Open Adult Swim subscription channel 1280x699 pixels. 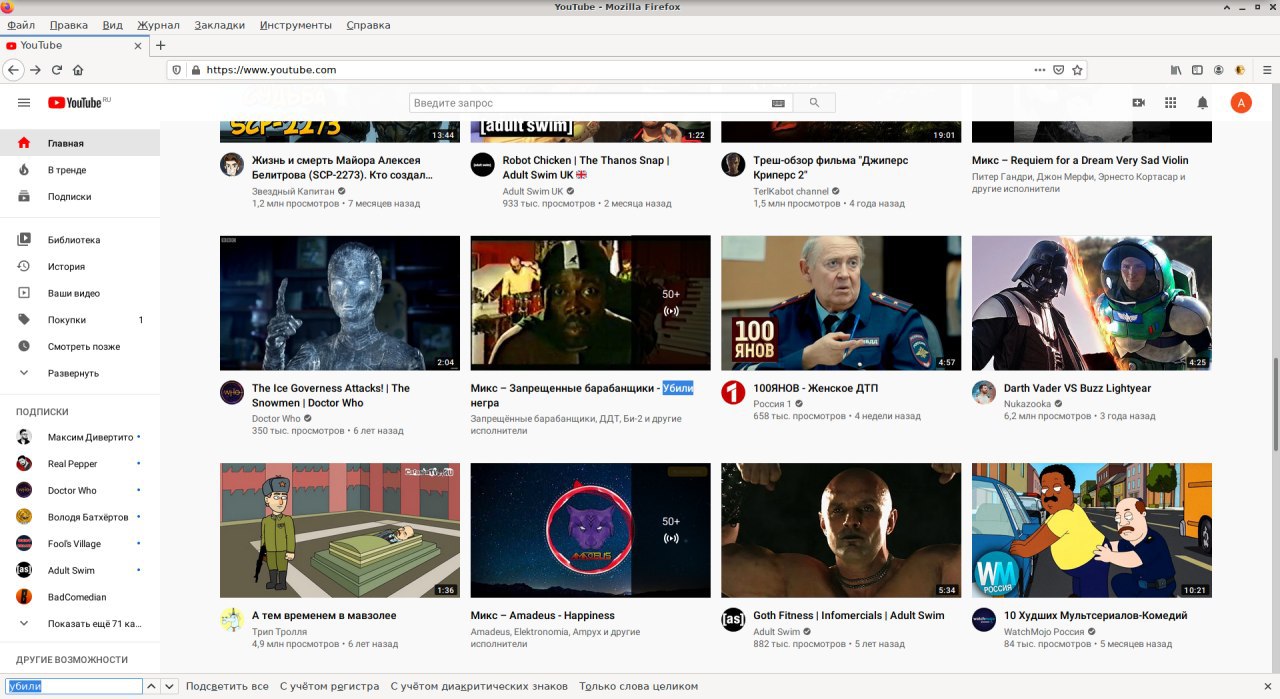pyautogui.click(x=80, y=570)
